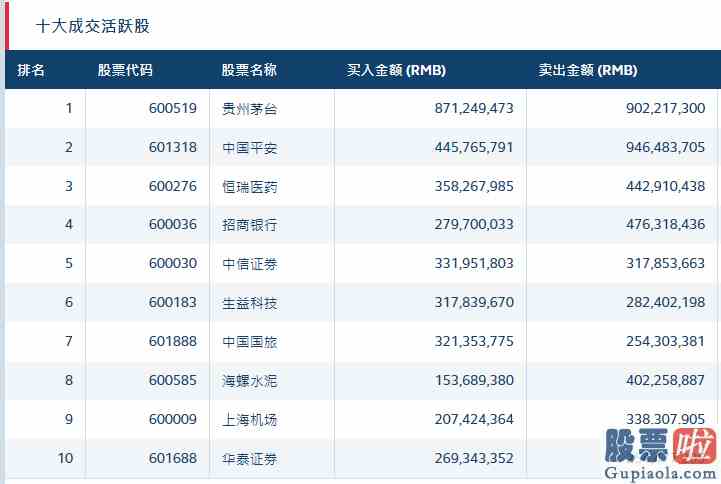Click buy amount 445,765,791
721x484 pixels.
(474, 148)
